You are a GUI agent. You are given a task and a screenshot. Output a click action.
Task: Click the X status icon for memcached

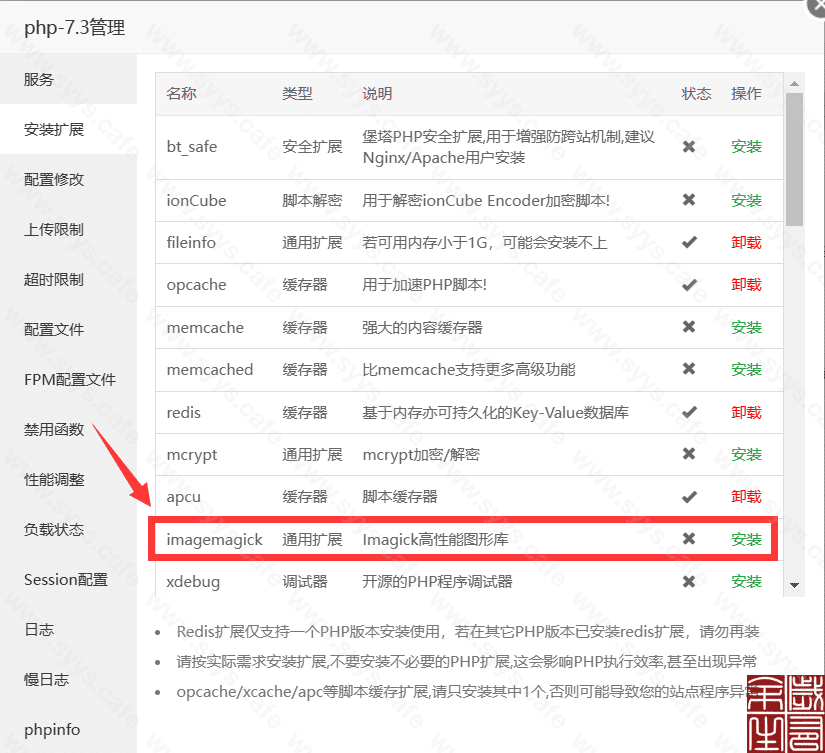click(x=689, y=369)
